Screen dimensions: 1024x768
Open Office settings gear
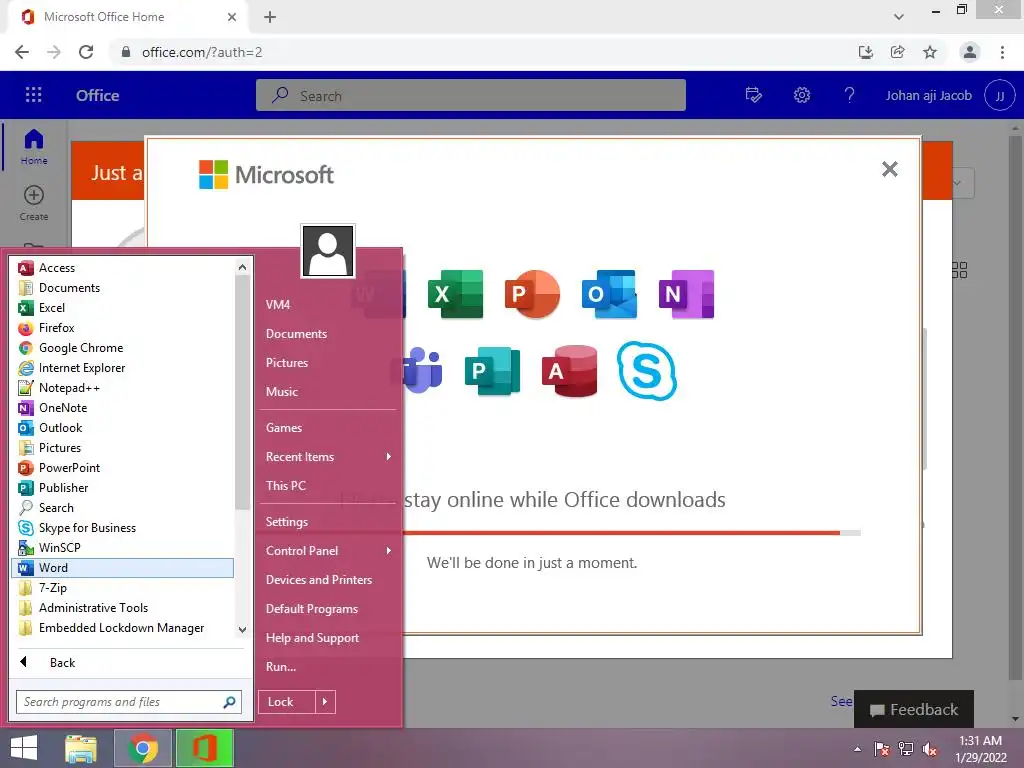pyautogui.click(x=802, y=95)
